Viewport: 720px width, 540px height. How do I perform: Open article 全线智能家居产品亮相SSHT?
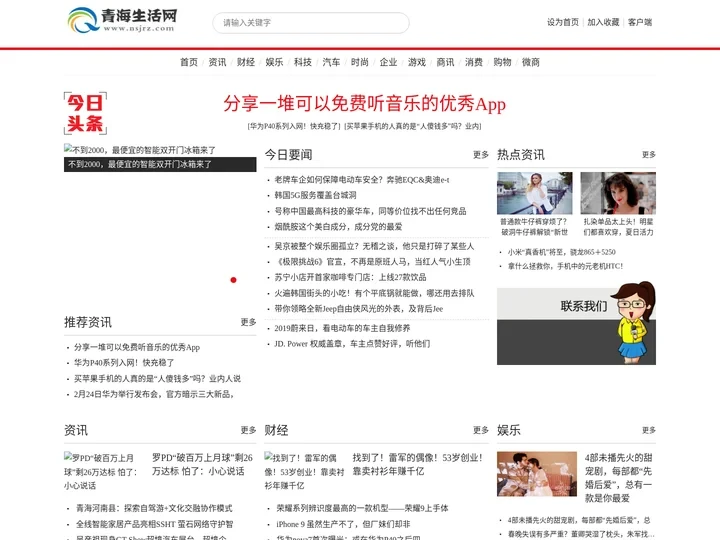point(154,524)
